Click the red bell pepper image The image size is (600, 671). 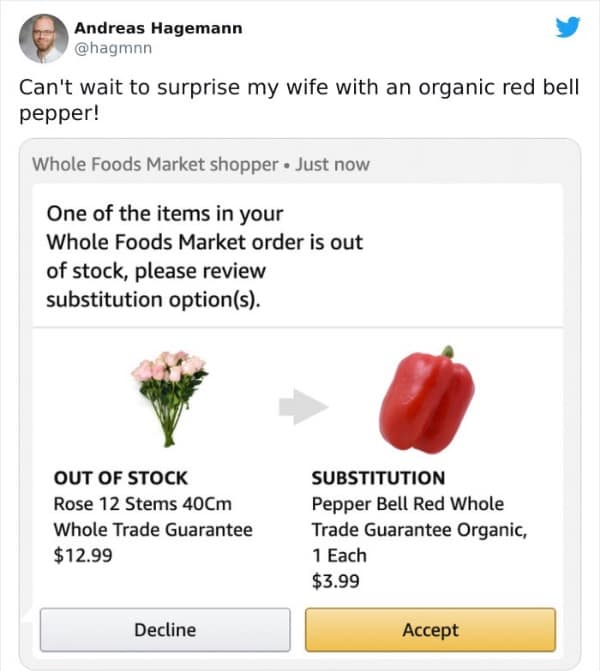pos(426,400)
